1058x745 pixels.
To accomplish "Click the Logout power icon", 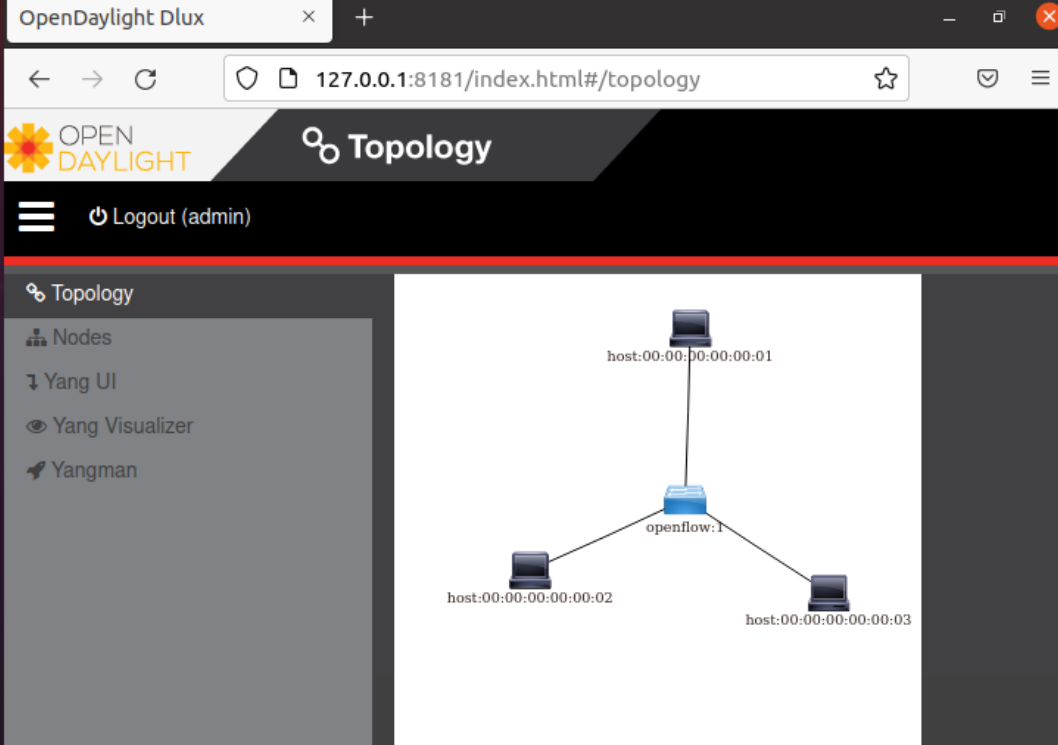I will (98, 216).
